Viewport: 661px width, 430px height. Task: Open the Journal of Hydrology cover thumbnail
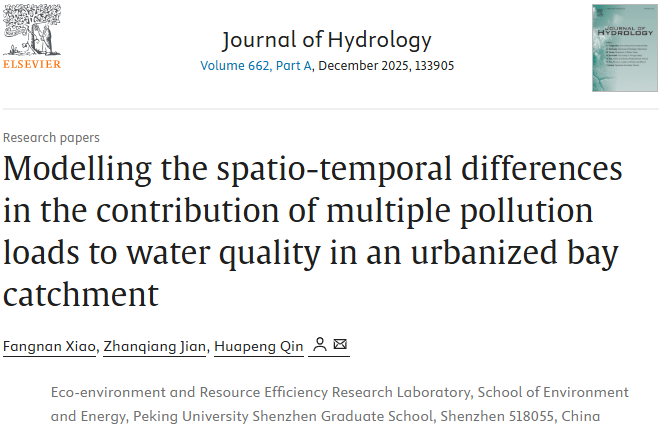(x=624, y=48)
